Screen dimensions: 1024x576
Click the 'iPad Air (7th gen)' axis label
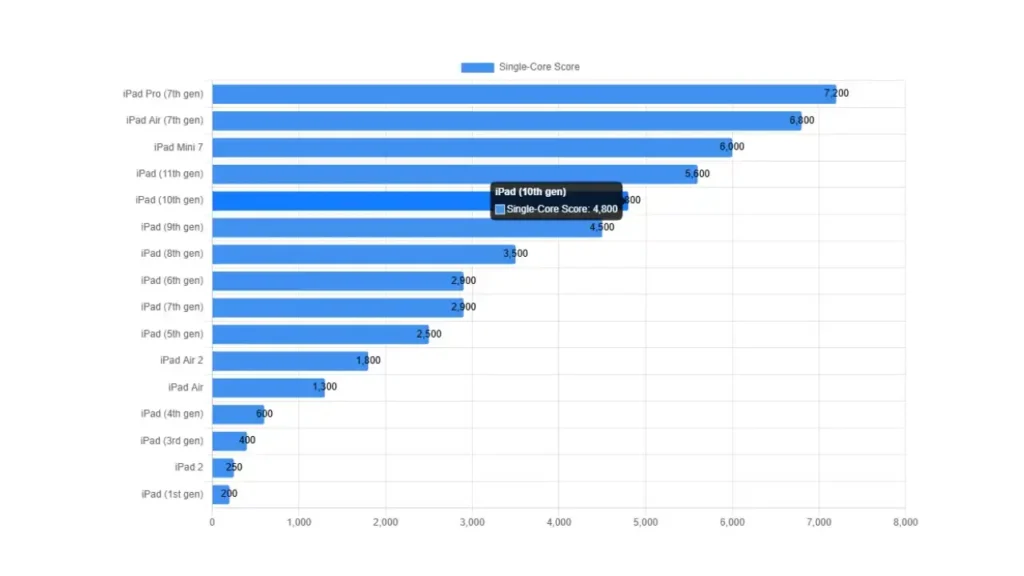(165, 120)
